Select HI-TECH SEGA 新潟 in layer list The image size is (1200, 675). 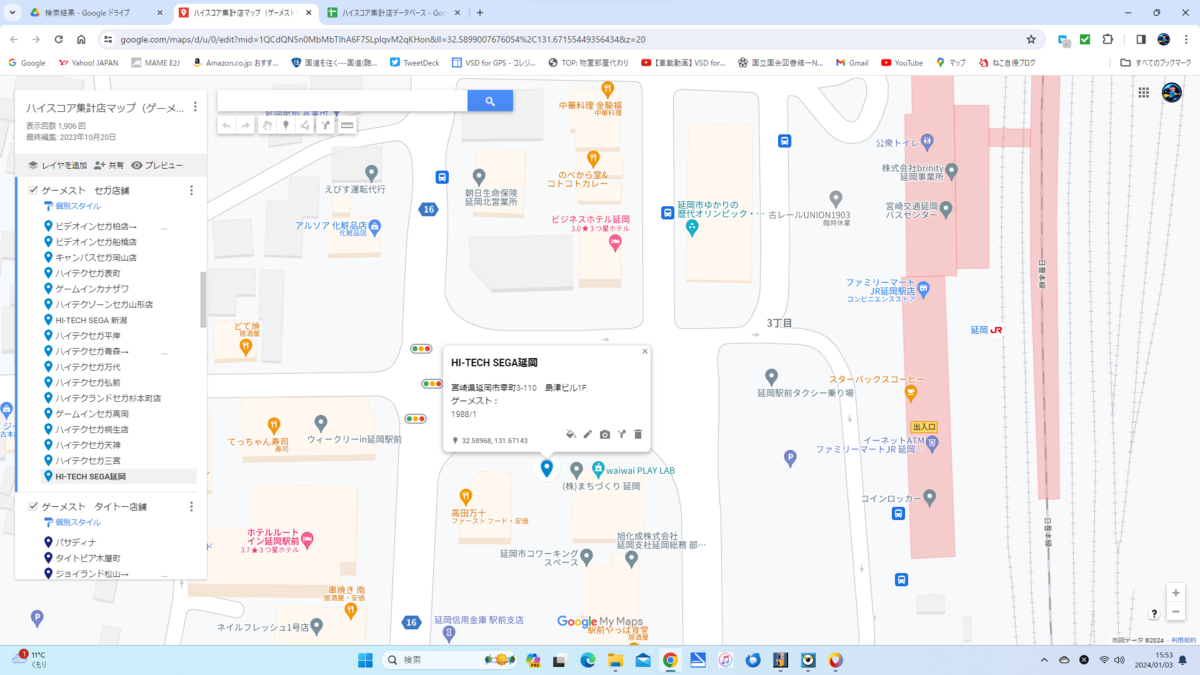91,319
